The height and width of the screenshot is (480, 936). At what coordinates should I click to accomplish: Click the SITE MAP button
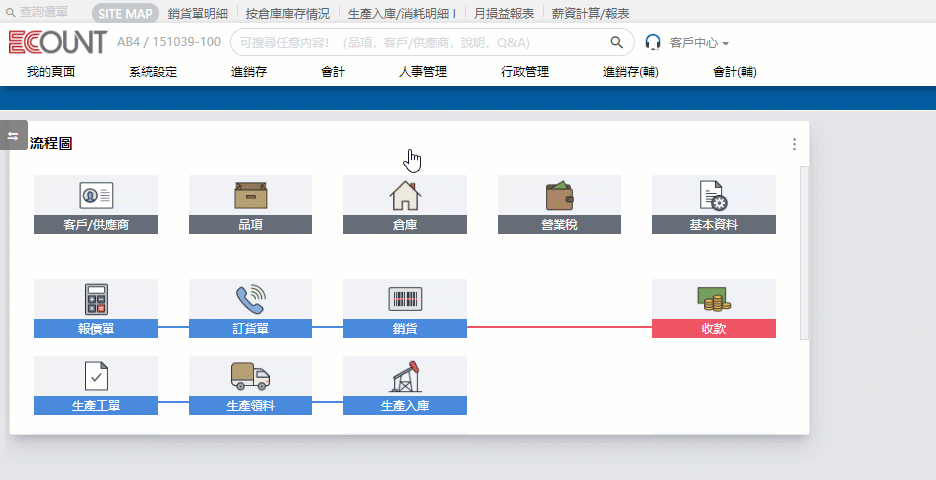pyautogui.click(x=125, y=14)
